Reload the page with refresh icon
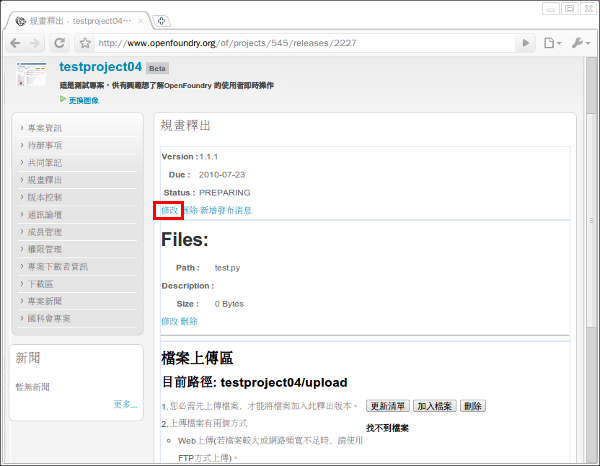This screenshot has width=600, height=466. [59, 43]
